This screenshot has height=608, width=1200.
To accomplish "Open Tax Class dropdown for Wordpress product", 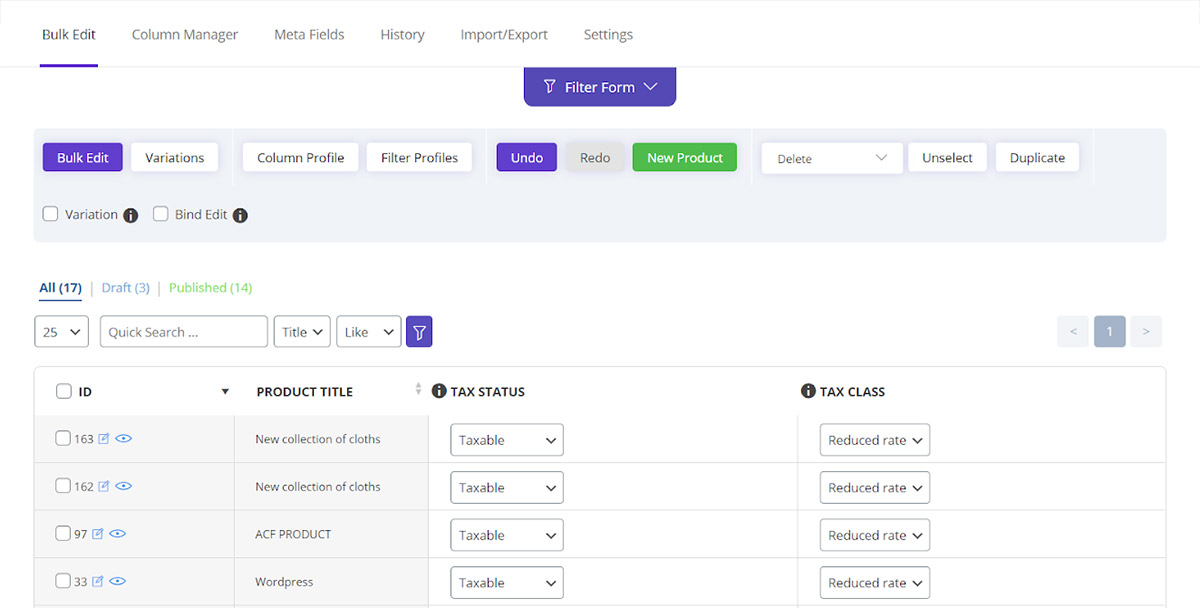I will tap(875, 583).
